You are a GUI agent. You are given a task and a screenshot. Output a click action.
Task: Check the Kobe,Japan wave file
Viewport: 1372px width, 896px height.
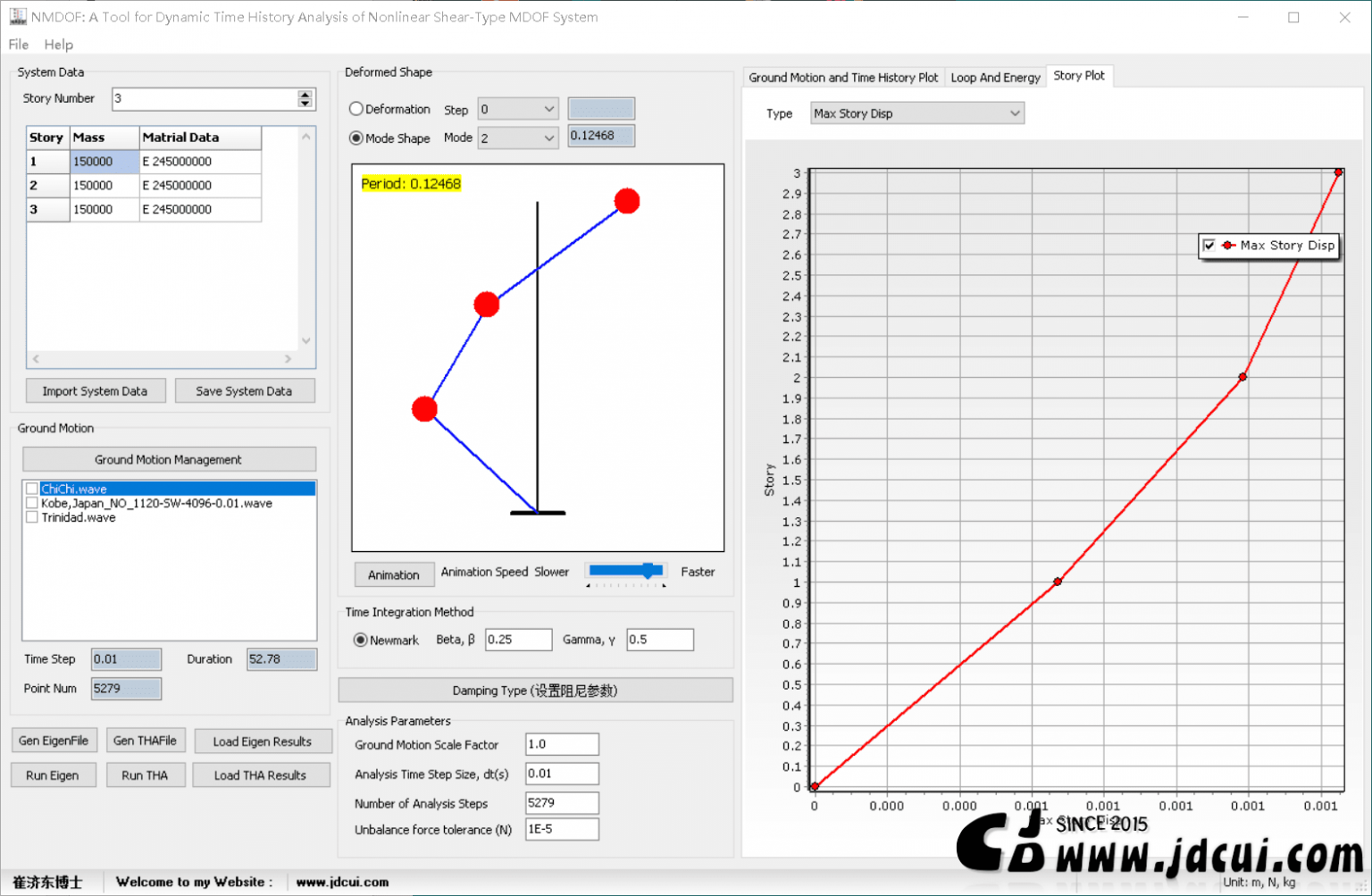point(32,502)
